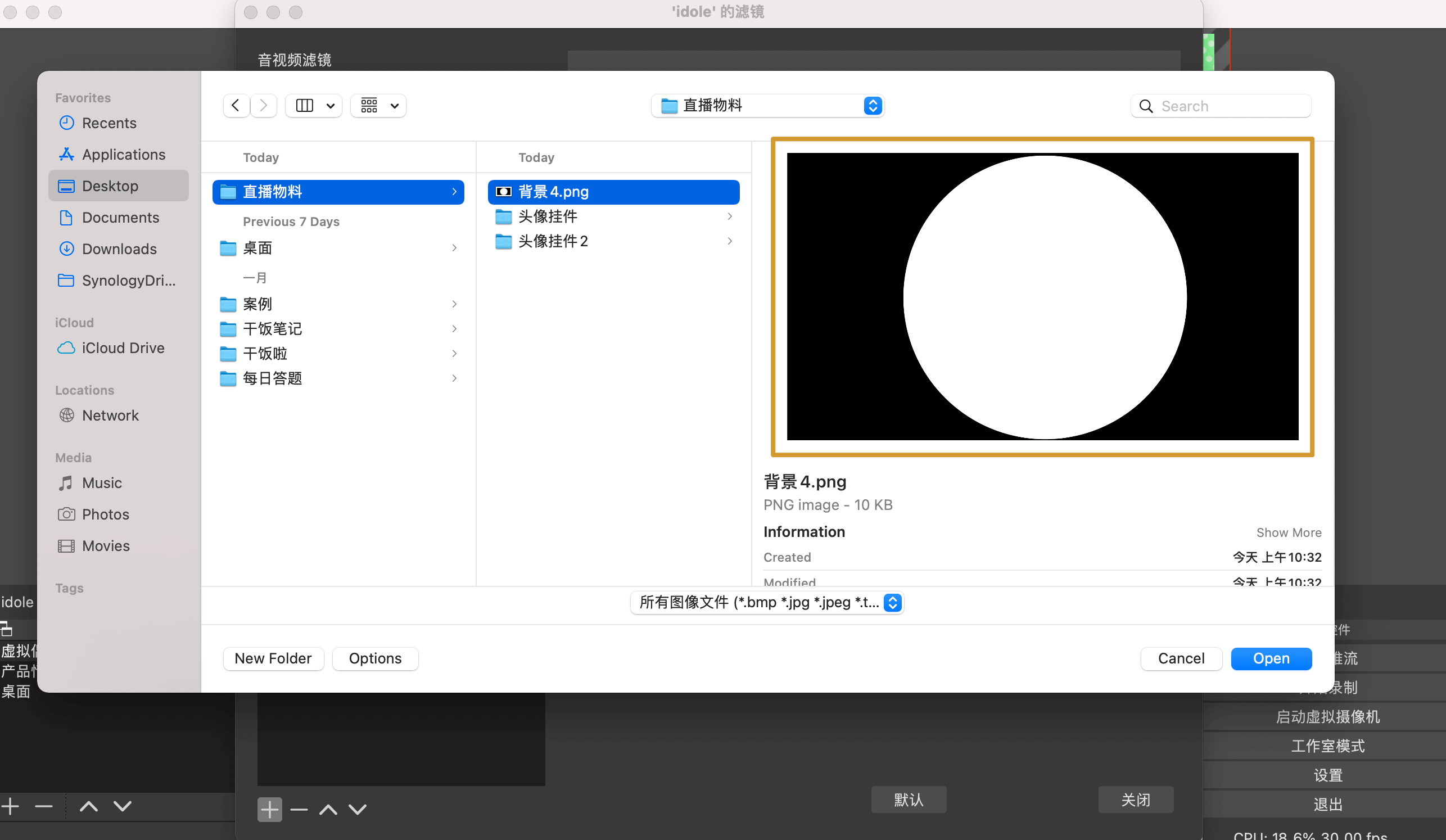Expand the 头像挂件 folder chevron
Screen dimensions: 1446x840
point(730,216)
